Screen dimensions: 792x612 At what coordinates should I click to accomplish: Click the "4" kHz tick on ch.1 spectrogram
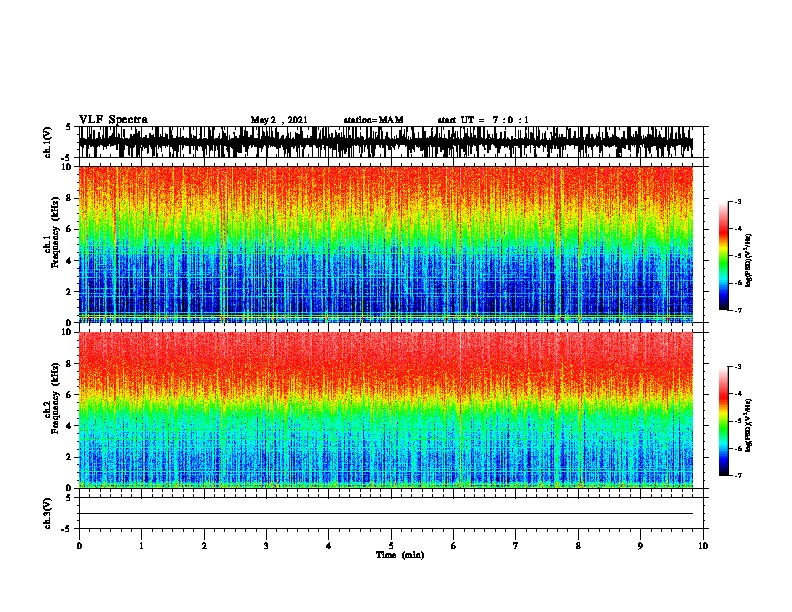click(69, 261)
